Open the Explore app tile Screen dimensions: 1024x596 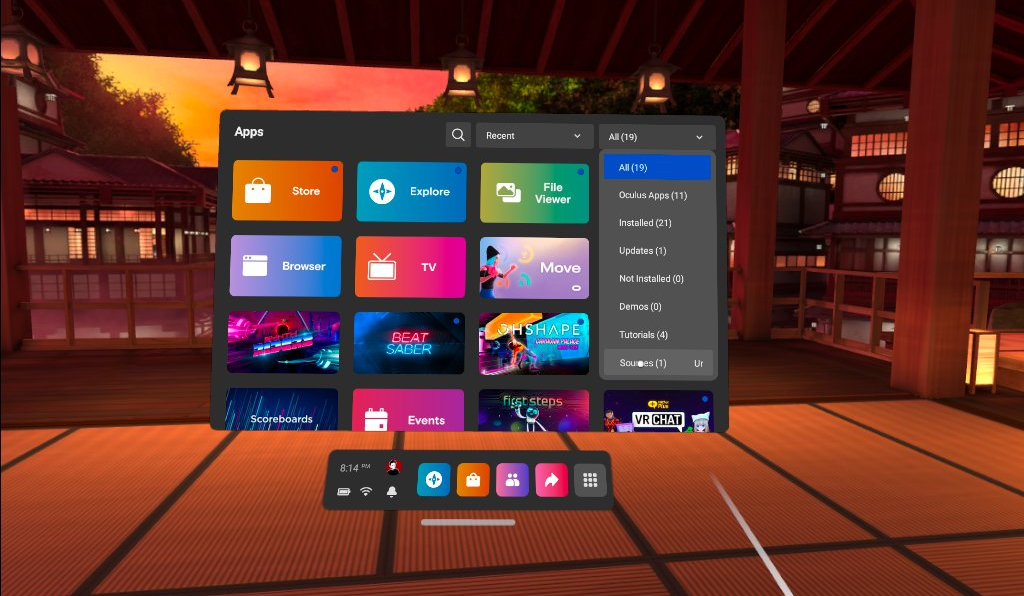tap(410, 190)
